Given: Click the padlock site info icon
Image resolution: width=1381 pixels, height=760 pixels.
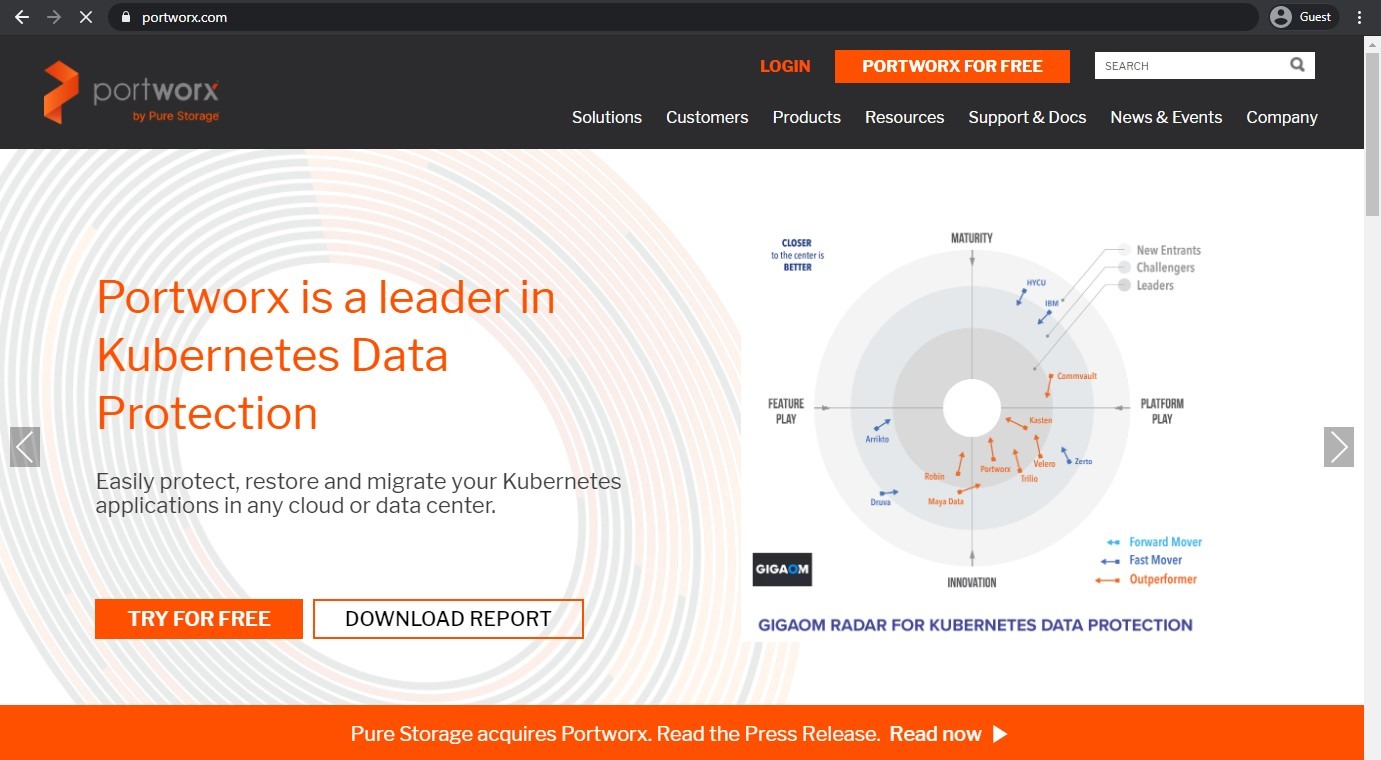Looking at the screenshot, I should [x=125, y=17].
